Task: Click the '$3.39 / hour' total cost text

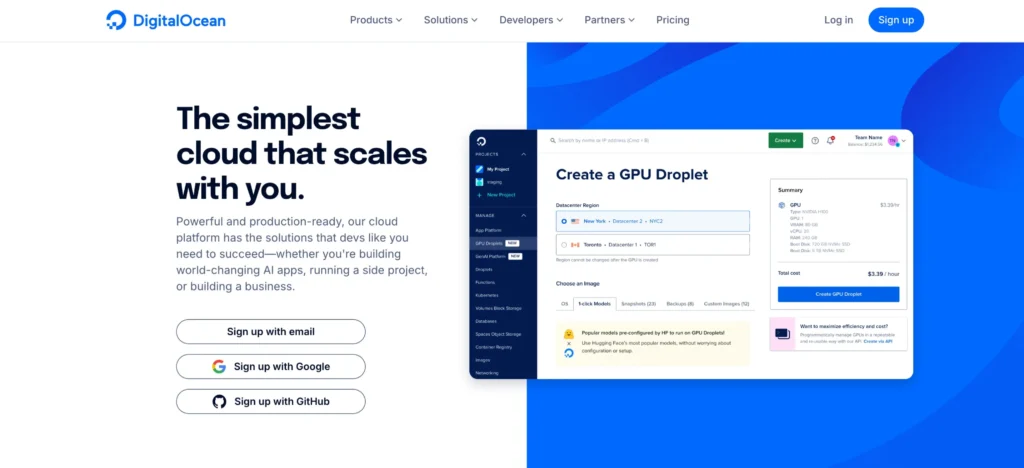Action: pos(884,274)
